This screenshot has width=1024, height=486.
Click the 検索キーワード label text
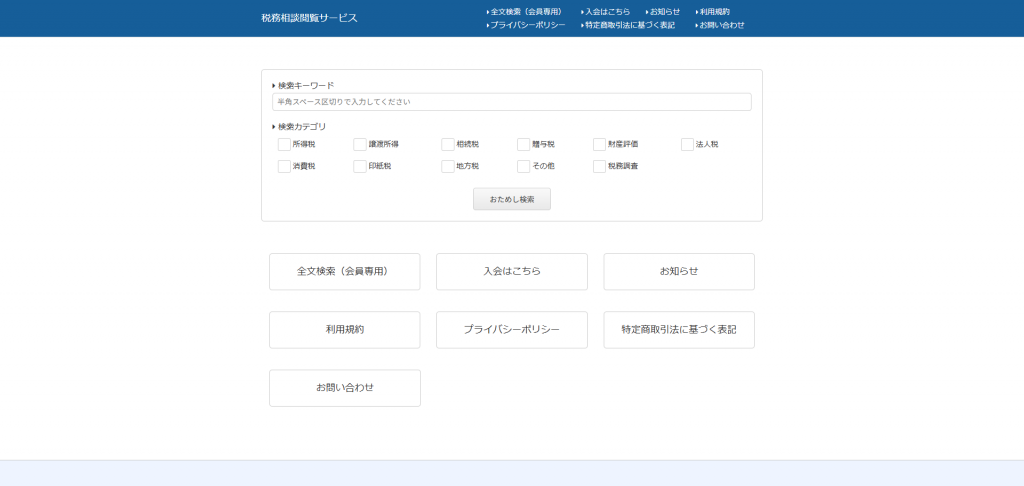click(x=306, y=86)
